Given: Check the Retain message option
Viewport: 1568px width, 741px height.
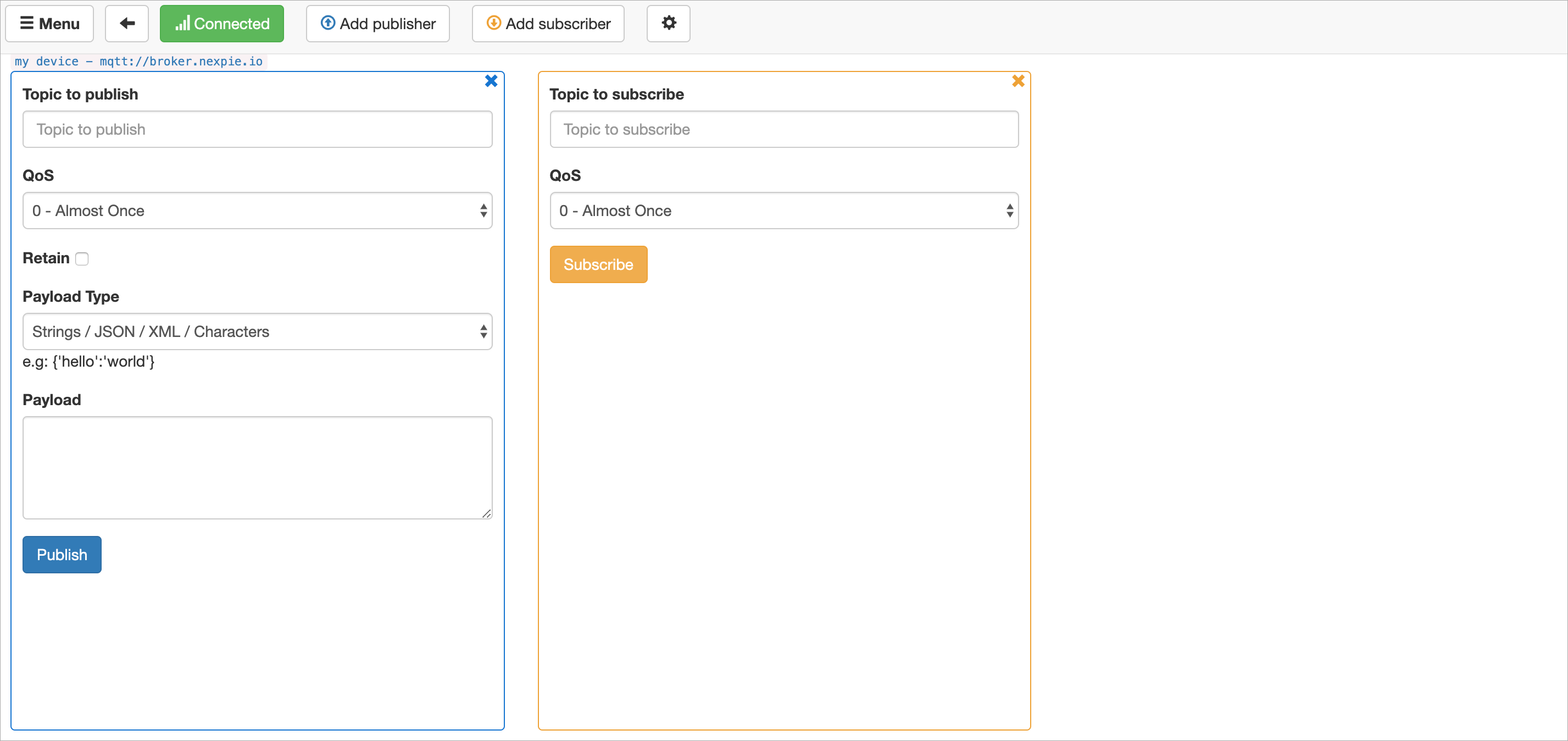Looking at the screenshot, I should [x=82, y=258].
